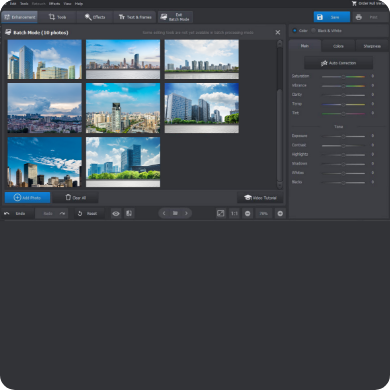The image size is (390, 390).
Task: Click the Auto Correction button
Action: 338,63
